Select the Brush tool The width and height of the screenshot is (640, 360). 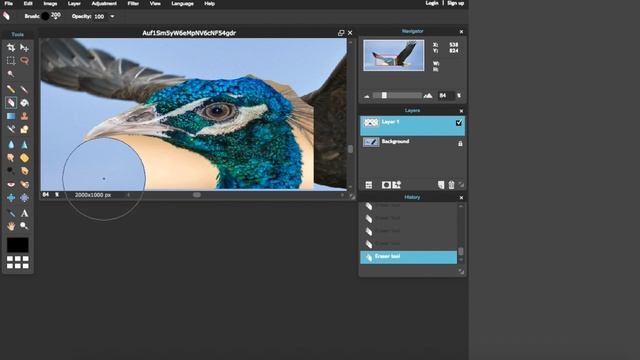pos(24,89)
